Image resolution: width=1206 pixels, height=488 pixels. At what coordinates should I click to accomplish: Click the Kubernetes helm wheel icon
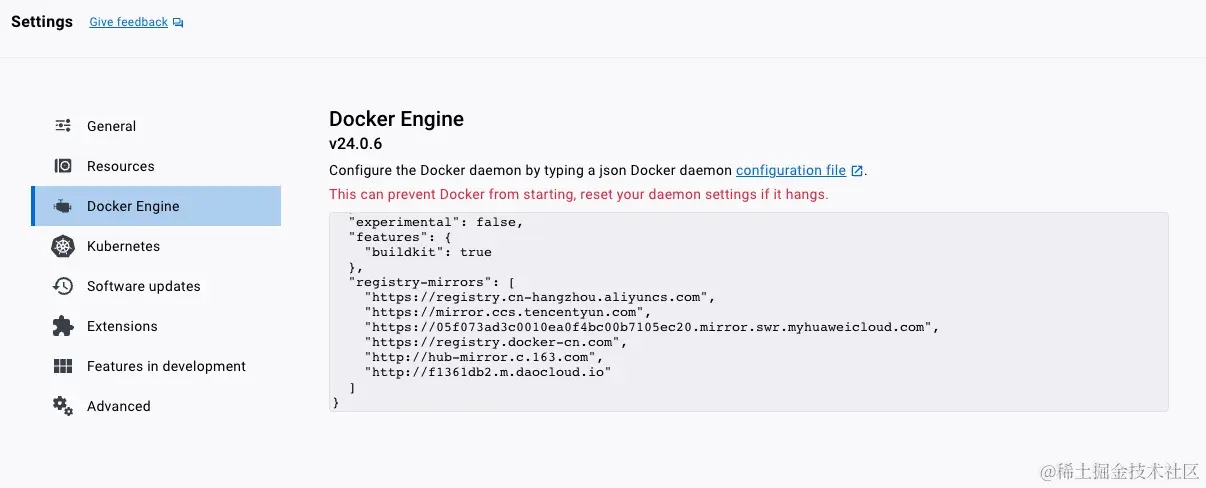click(x=63, y=246)
